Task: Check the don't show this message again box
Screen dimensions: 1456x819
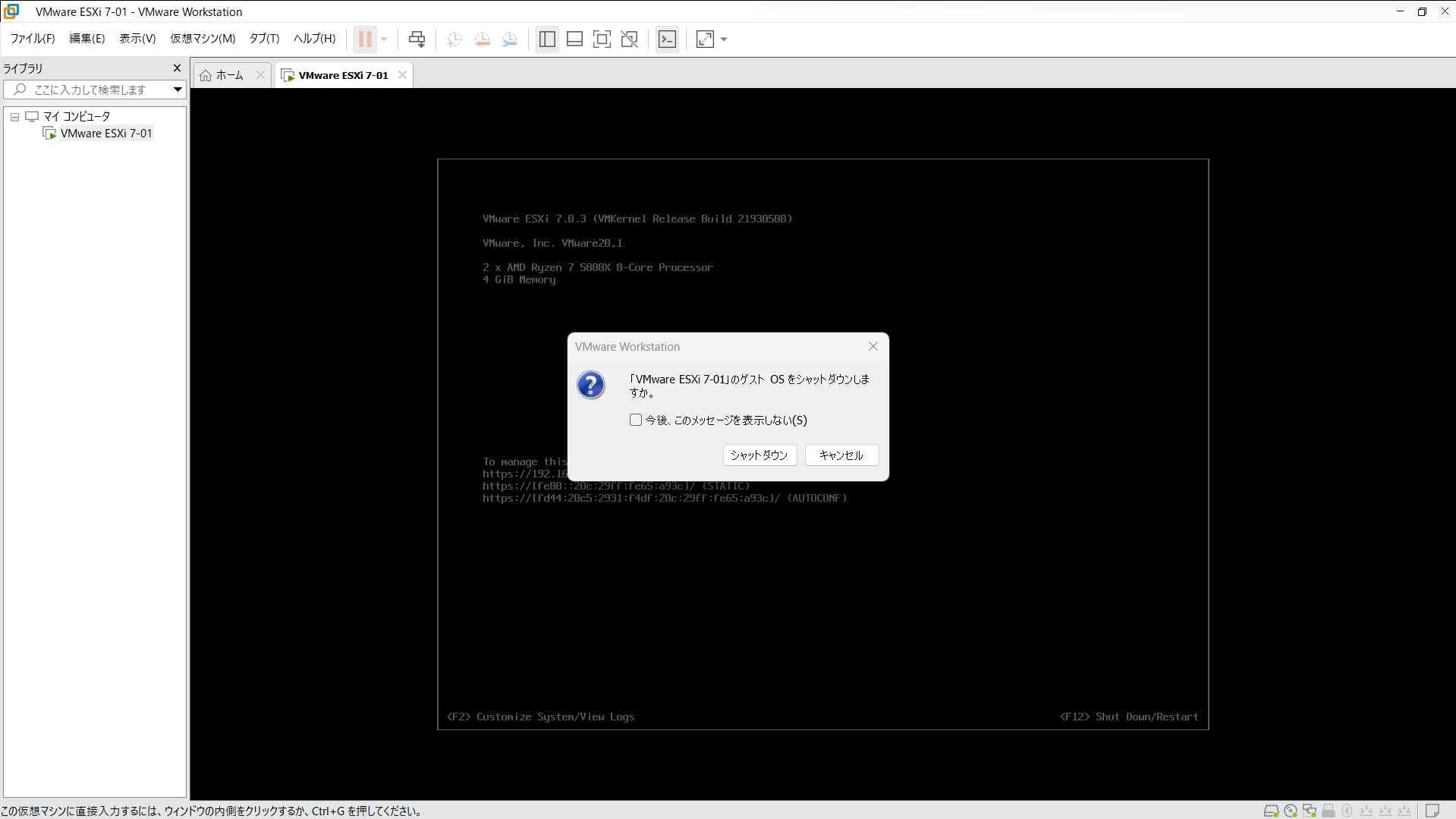Action: [636, 420]
